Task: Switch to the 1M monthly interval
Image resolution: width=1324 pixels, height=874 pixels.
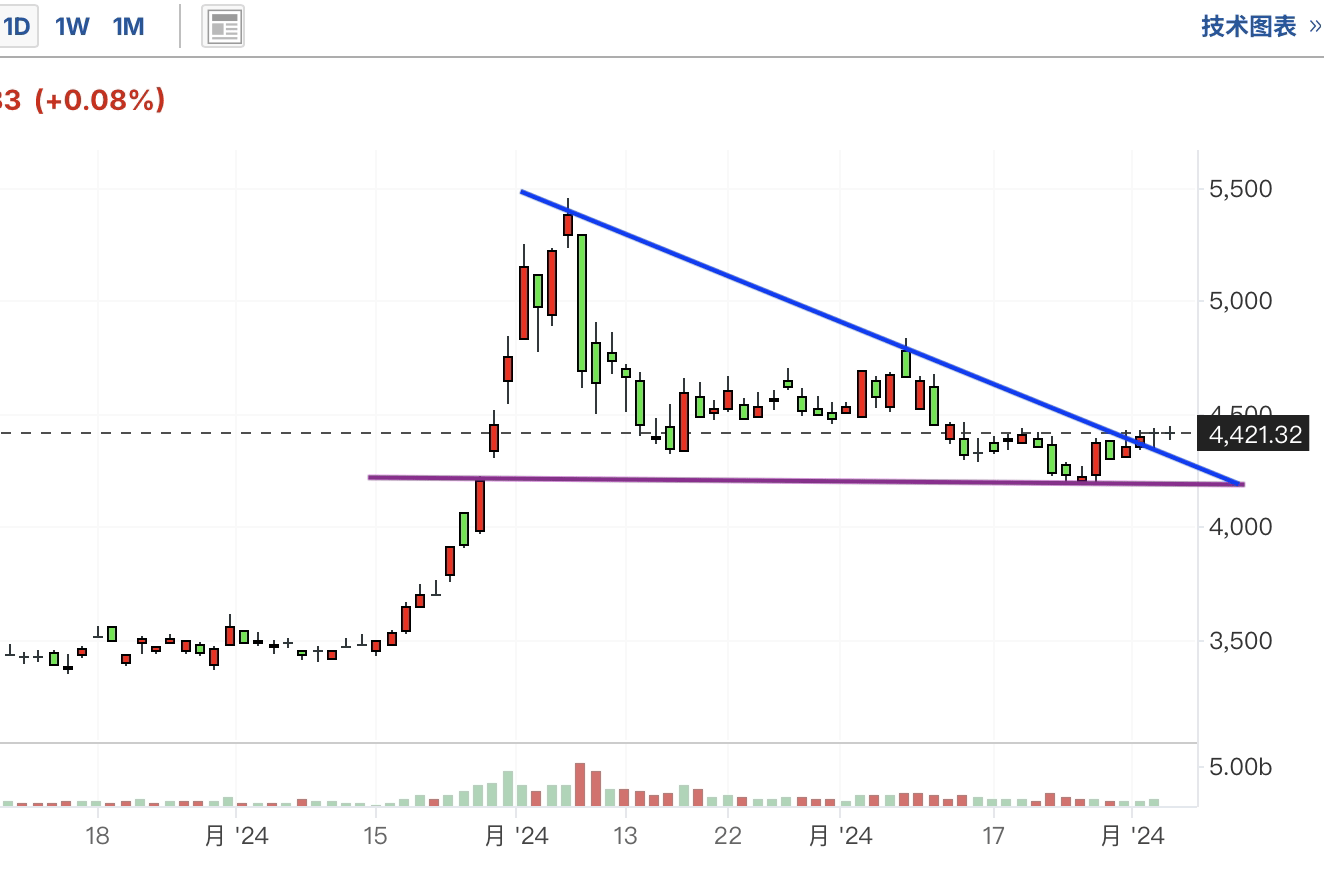Action: 129,27
